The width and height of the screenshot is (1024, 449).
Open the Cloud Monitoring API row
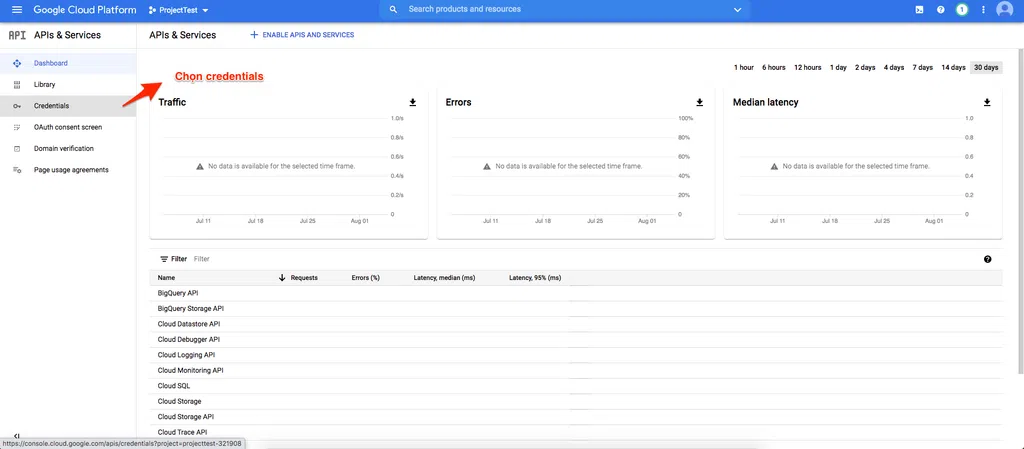point(576,370)
